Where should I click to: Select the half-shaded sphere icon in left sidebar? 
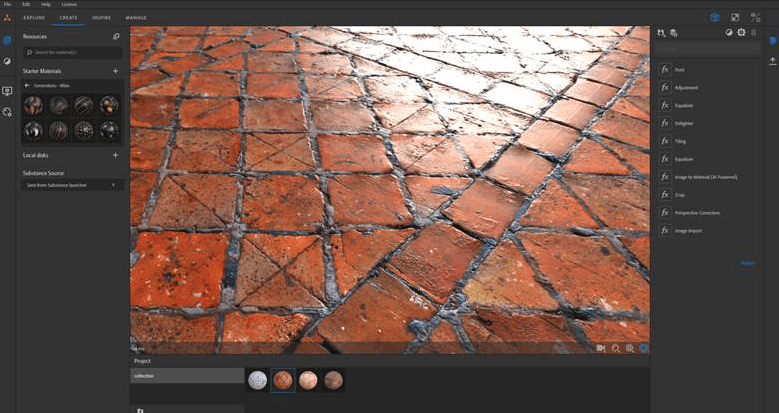coord(7,61)
